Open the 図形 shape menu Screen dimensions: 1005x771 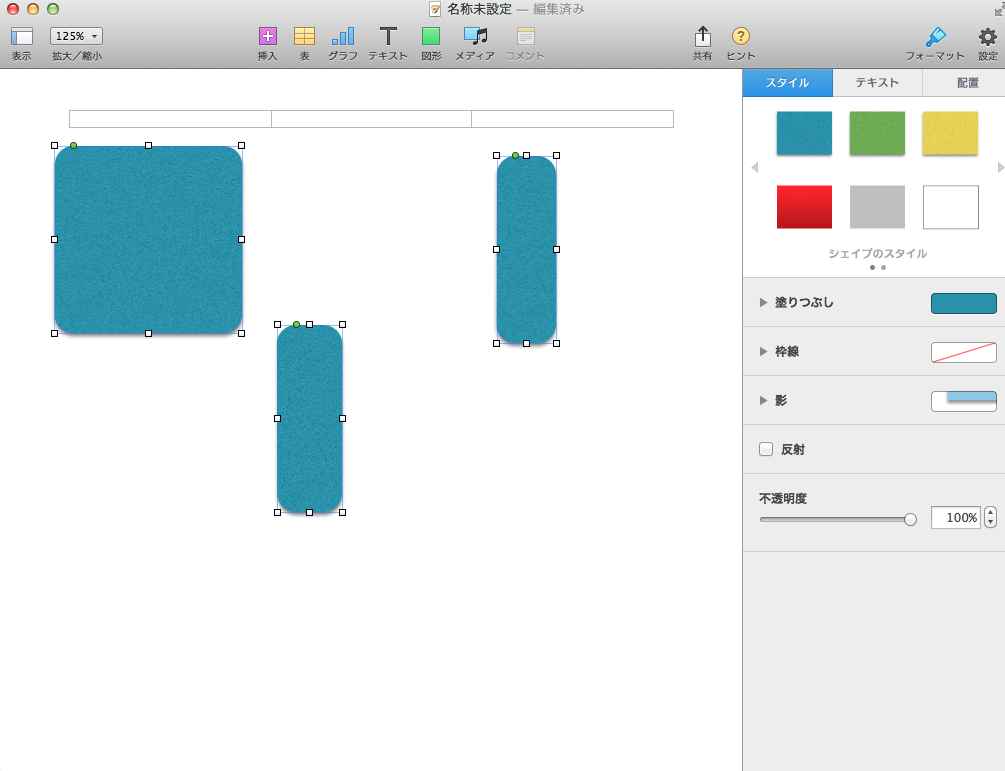(x=431, y=36)
